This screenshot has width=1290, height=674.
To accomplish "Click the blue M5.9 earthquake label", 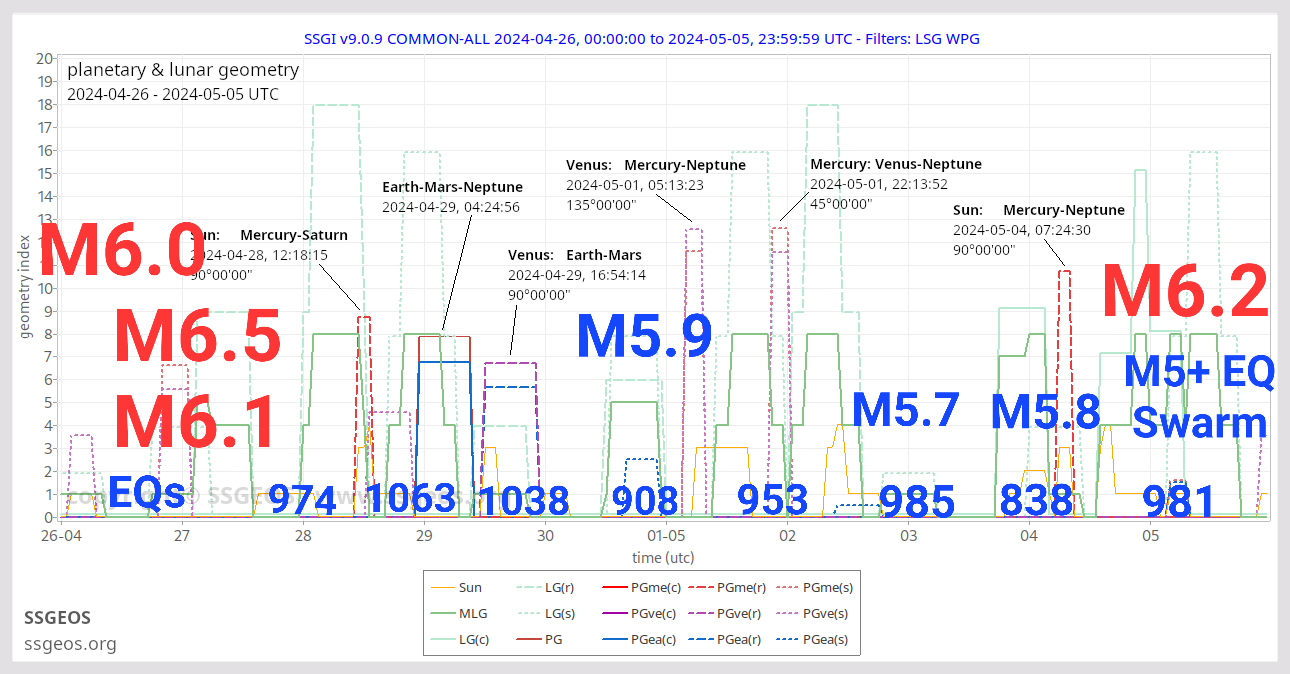I will tap(644, 337).
